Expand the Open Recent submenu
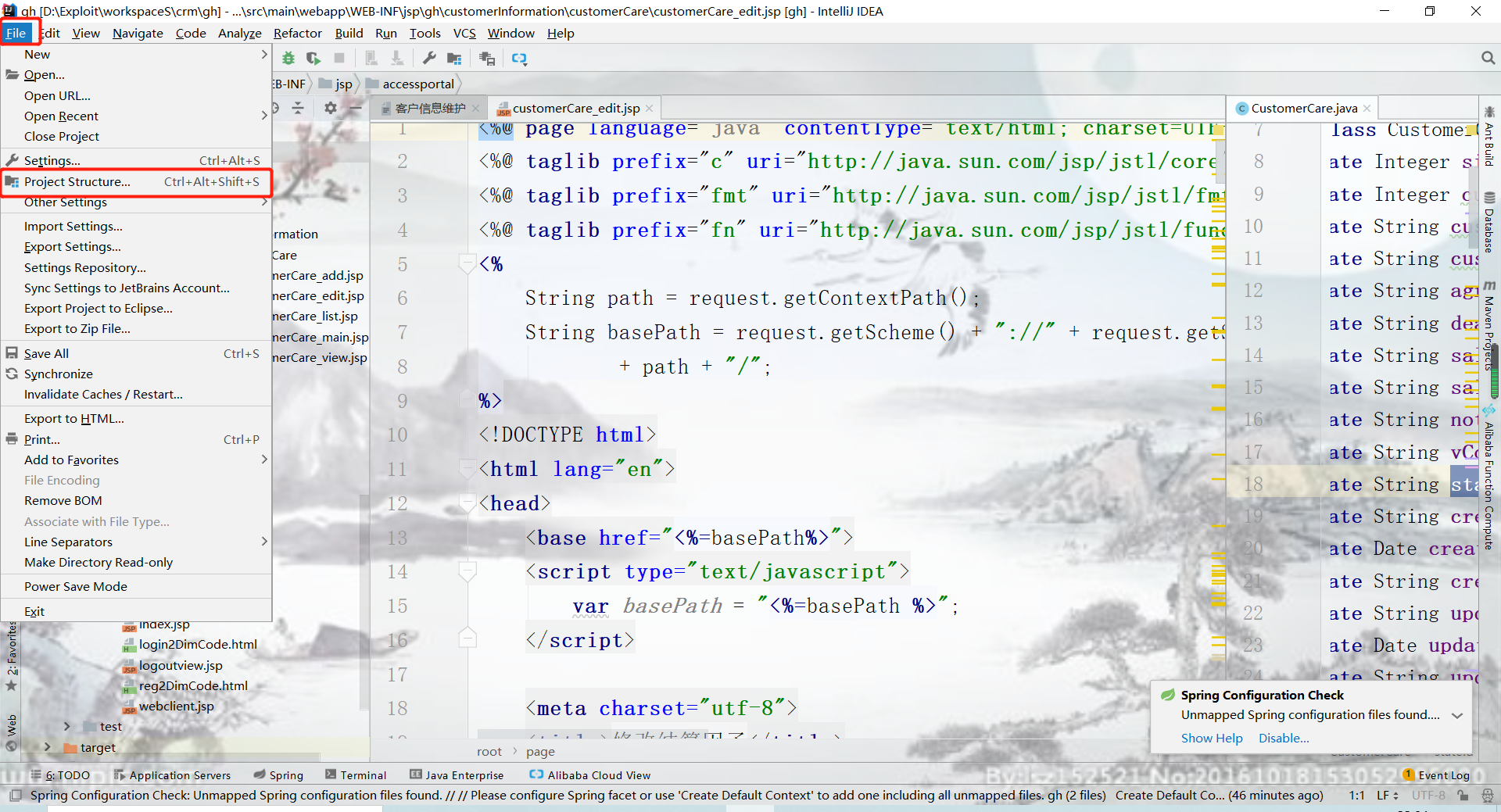Screen dimensions: 1501x812 coord(136,116)
